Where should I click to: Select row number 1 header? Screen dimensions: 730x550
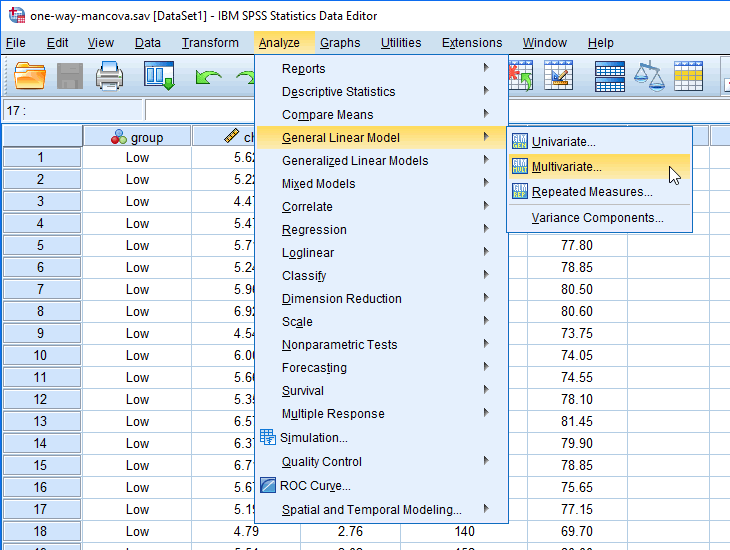[x=42, y=157]
